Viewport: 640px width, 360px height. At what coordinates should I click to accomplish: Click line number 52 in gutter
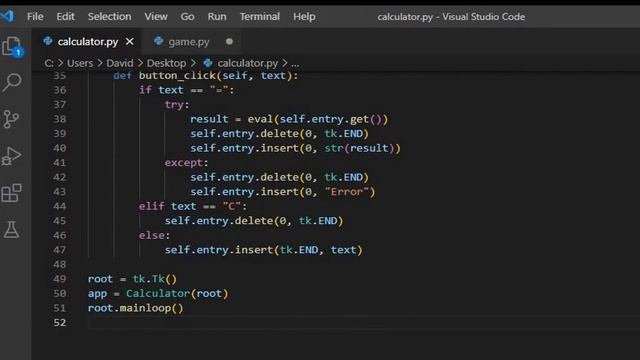tap(60, 322)
